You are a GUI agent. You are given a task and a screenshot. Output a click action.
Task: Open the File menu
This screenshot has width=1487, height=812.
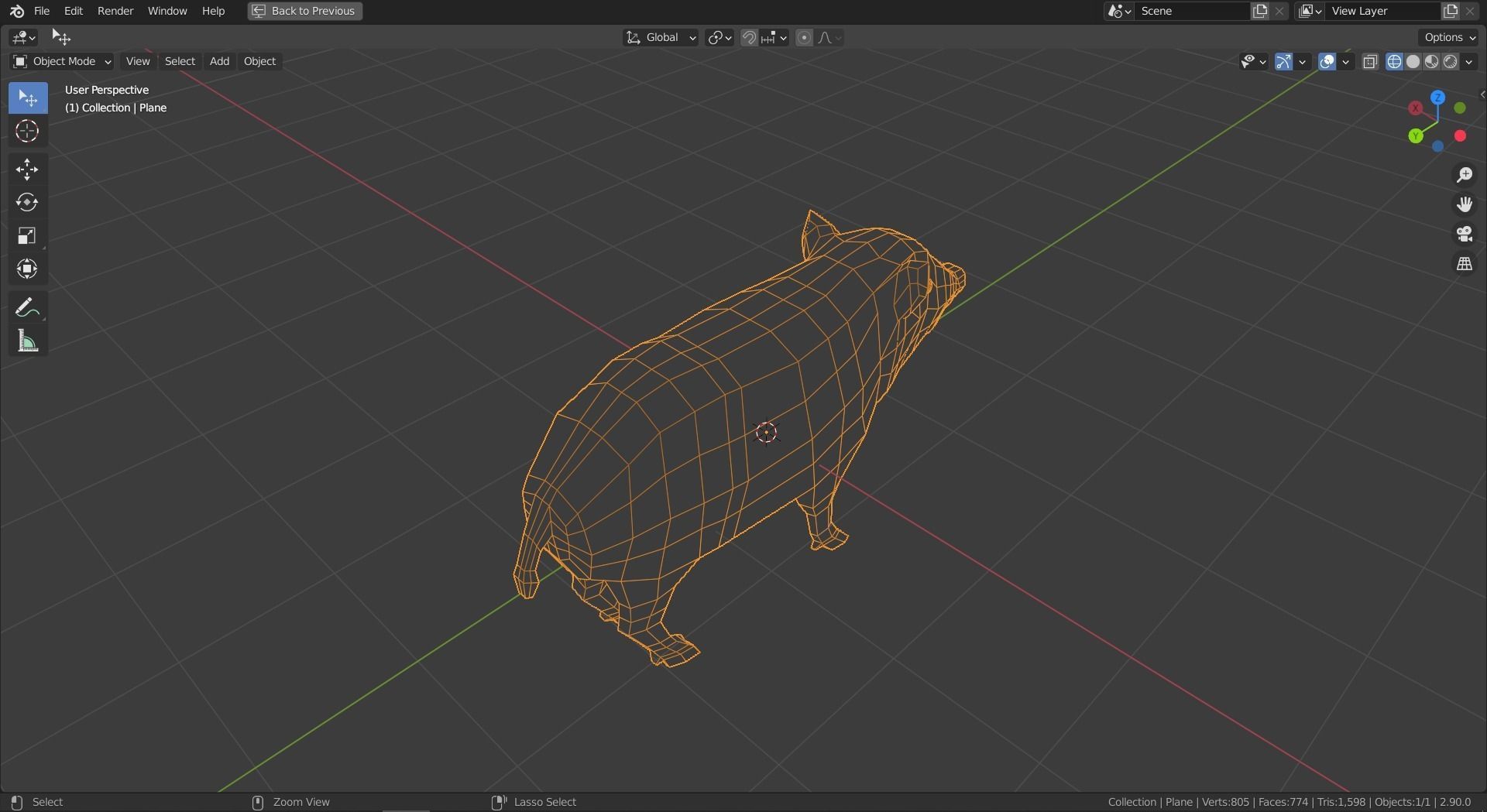pos(42,11)
